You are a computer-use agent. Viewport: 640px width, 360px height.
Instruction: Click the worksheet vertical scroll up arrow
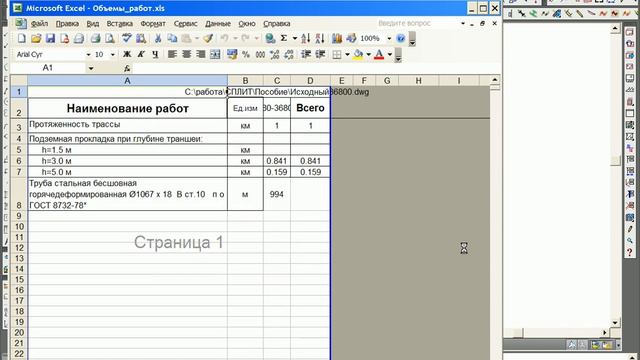point(495,80)
